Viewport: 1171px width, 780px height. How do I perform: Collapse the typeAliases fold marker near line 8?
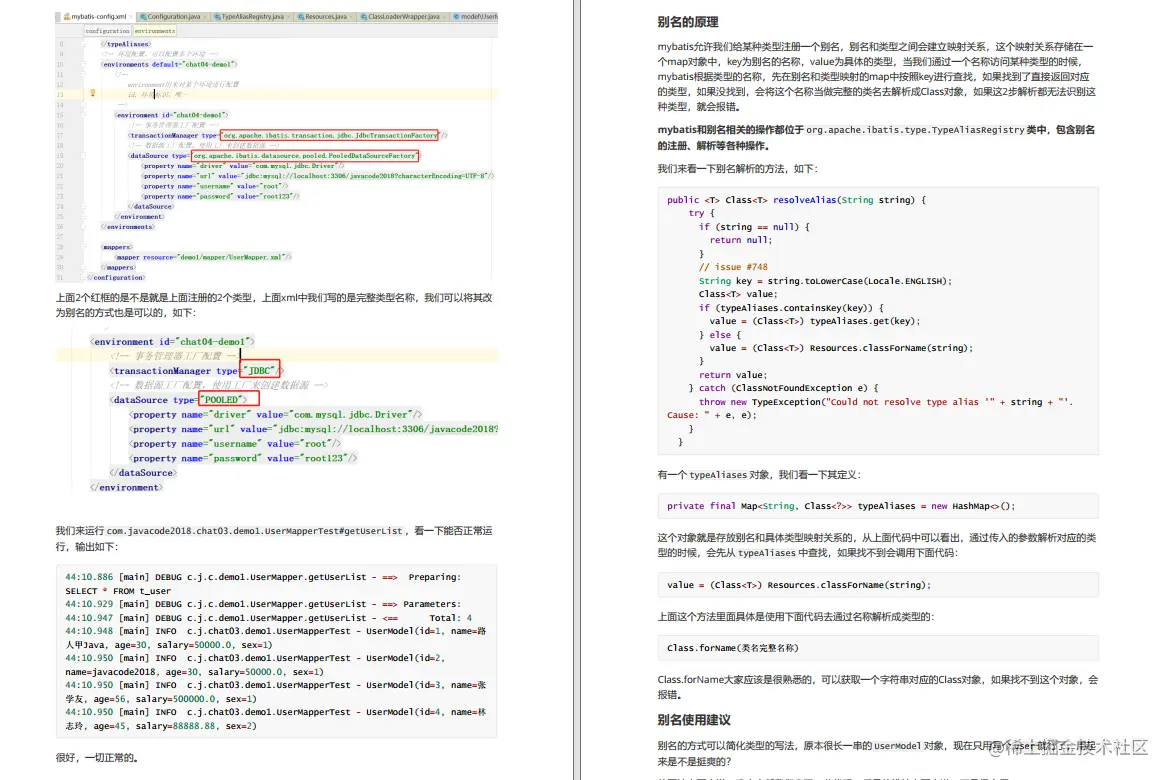click(x=82, y=44)
